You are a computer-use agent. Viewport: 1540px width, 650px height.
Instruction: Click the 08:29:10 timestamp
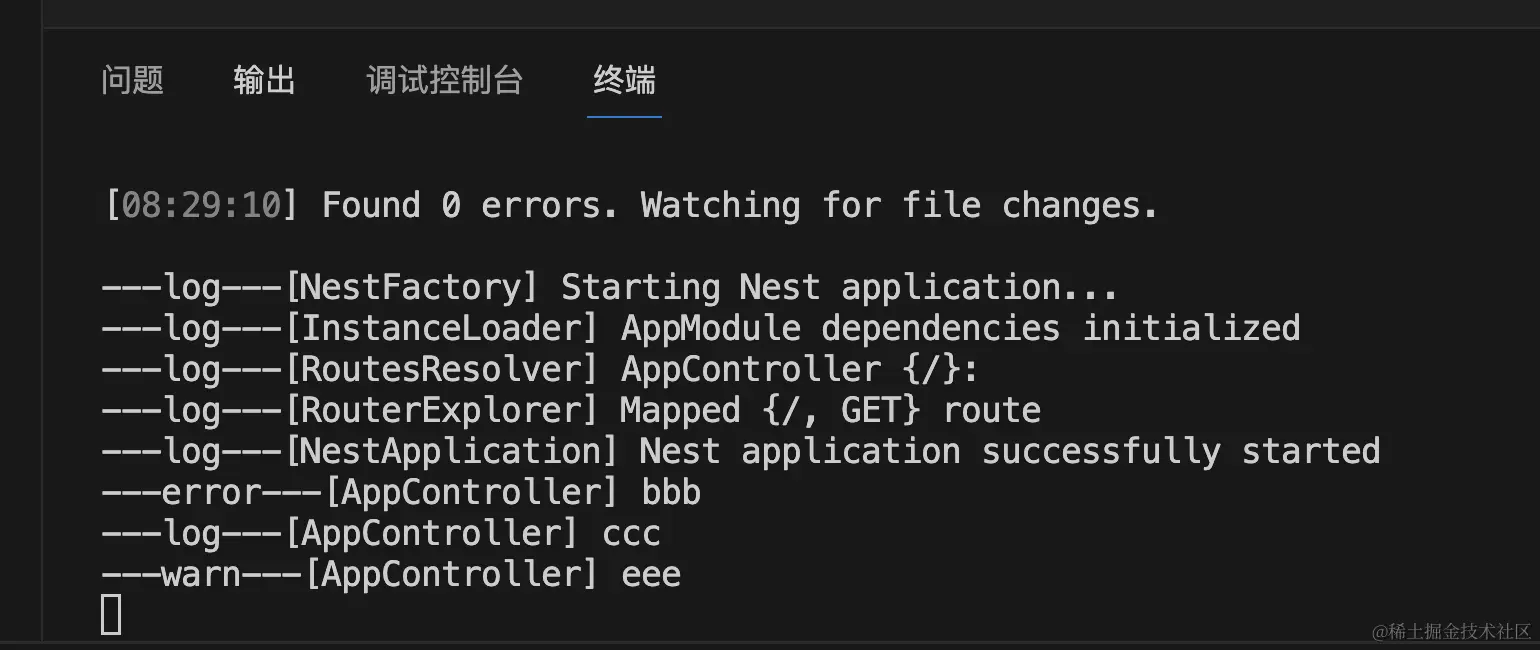click(202, 206)
